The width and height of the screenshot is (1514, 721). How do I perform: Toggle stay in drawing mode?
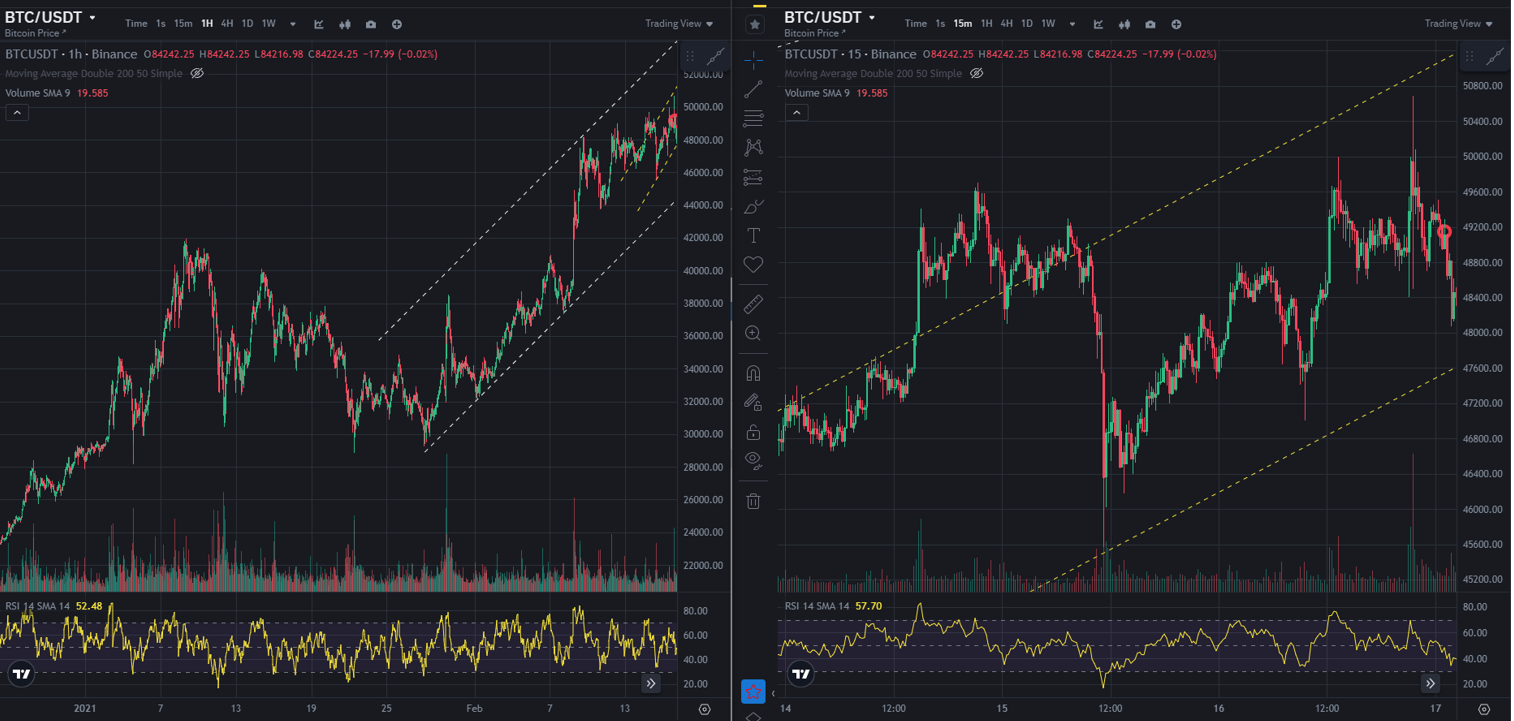(x=753, y=402)
